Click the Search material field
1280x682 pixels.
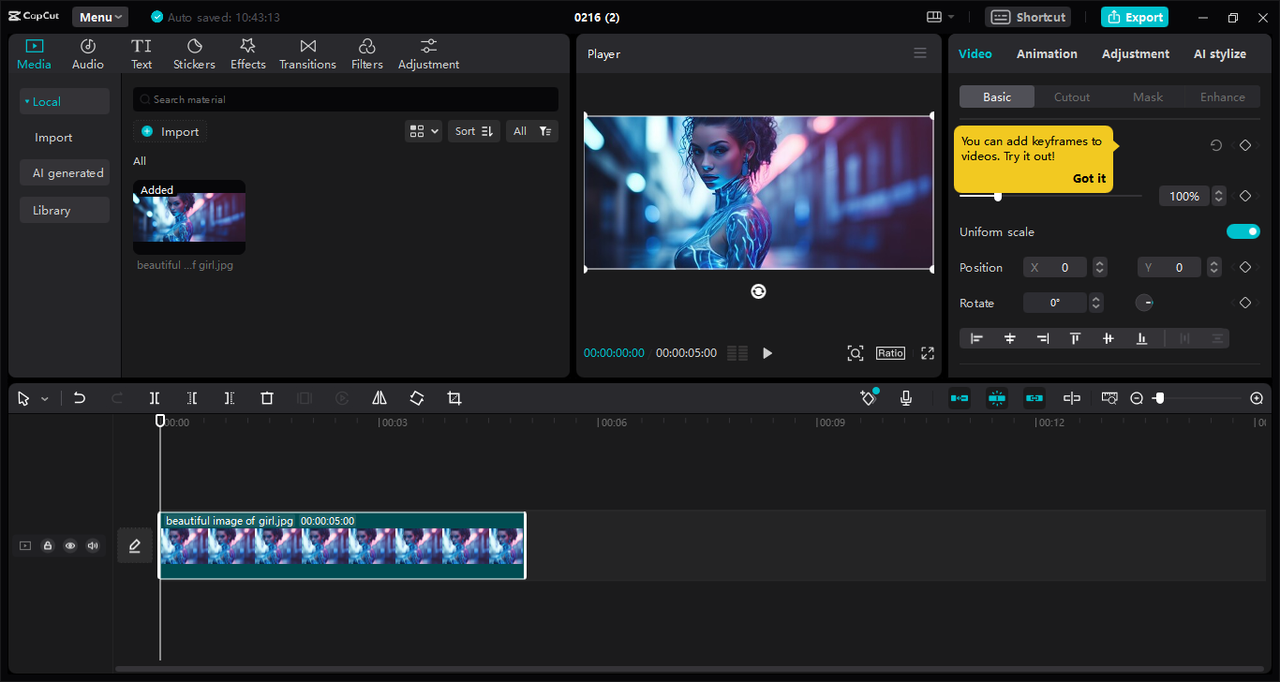click(346, 99)
